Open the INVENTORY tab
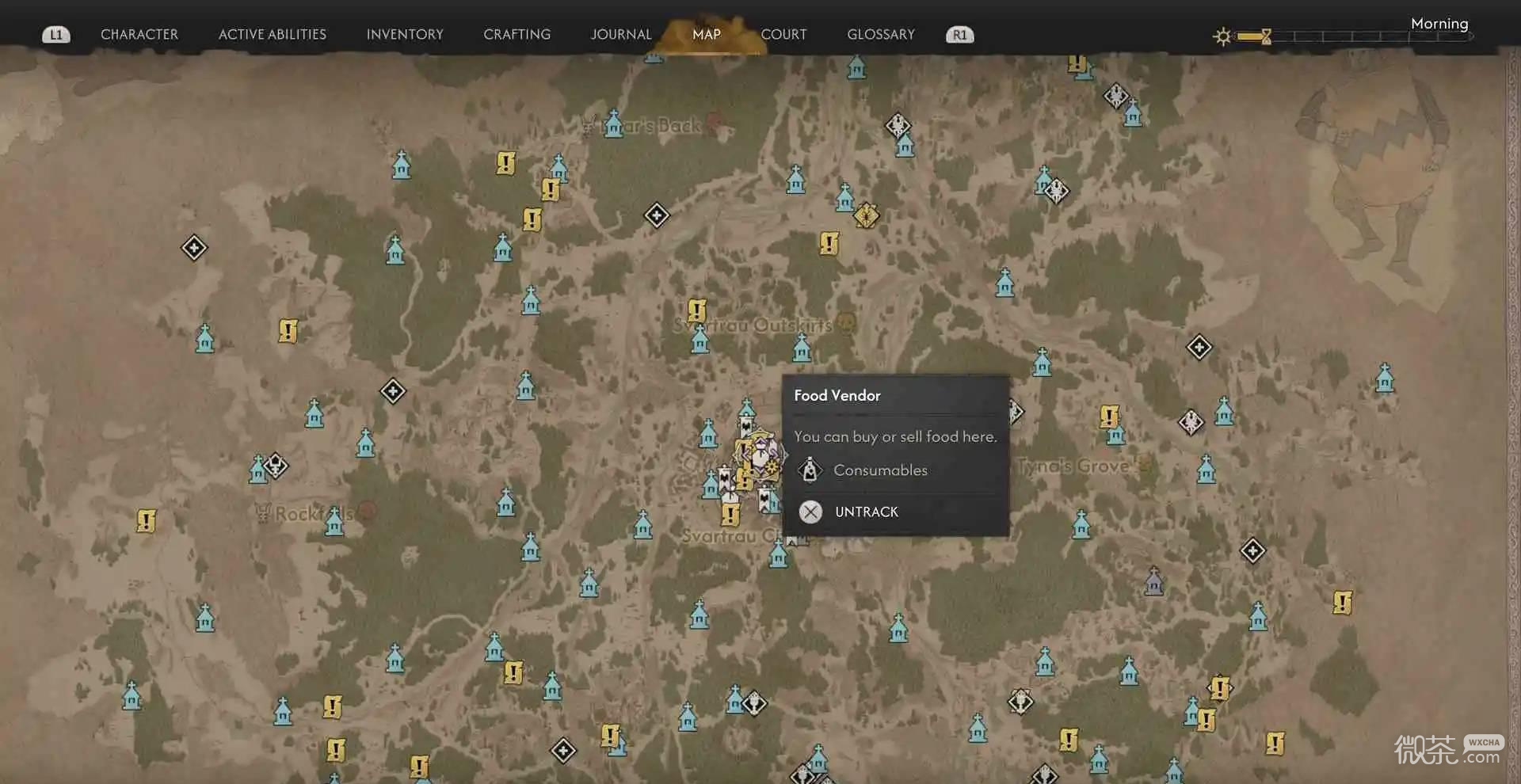Viewport: 1521px width, 784px height. click(x=405, y=35)
